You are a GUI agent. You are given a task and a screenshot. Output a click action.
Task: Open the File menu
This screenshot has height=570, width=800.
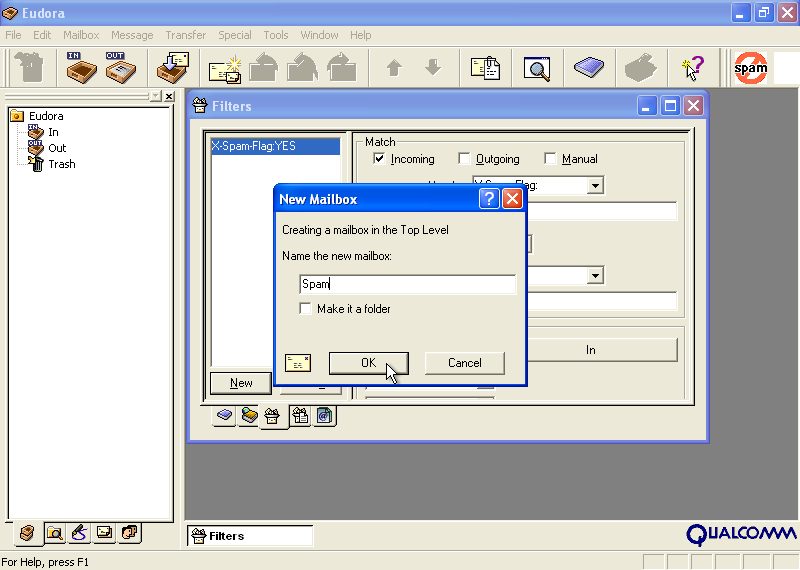(13, 35)
